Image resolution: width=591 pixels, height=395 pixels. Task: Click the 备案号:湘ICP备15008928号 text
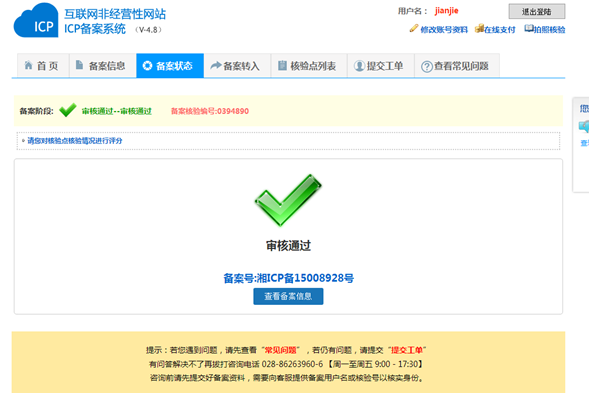288,278
